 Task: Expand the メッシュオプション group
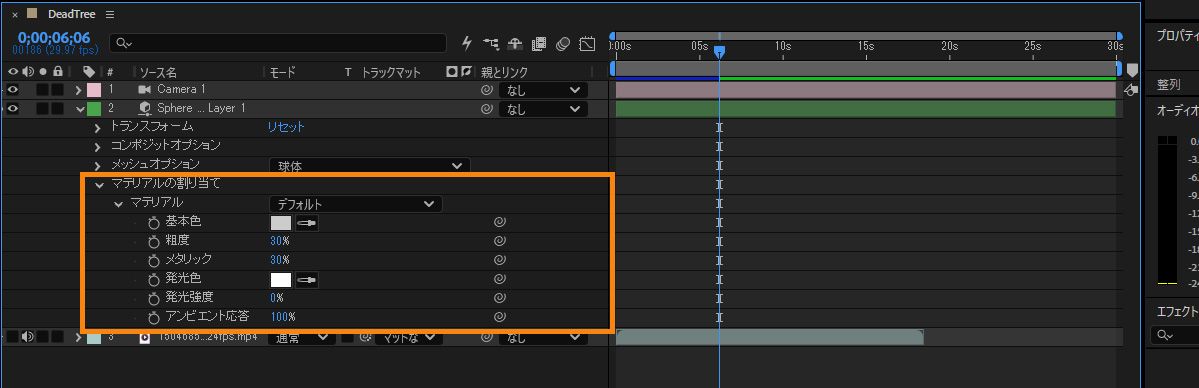click(97, 165)
